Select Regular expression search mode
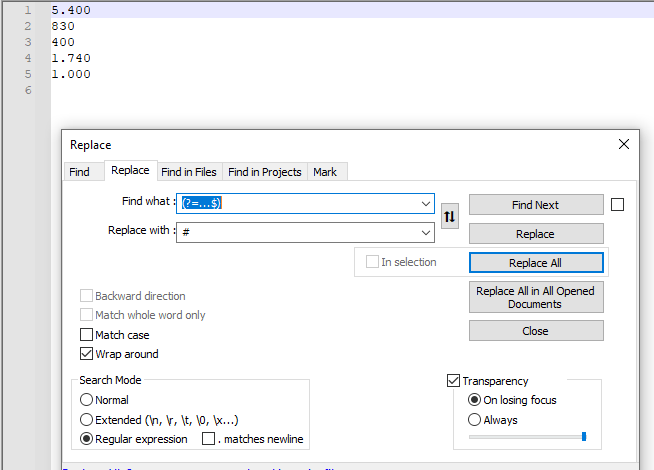 (86, 439)
